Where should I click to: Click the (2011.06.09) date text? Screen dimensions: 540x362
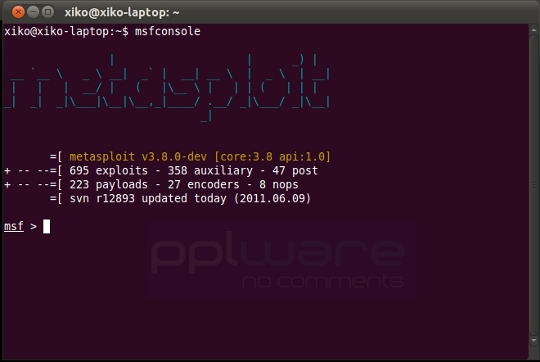[272, 199]
